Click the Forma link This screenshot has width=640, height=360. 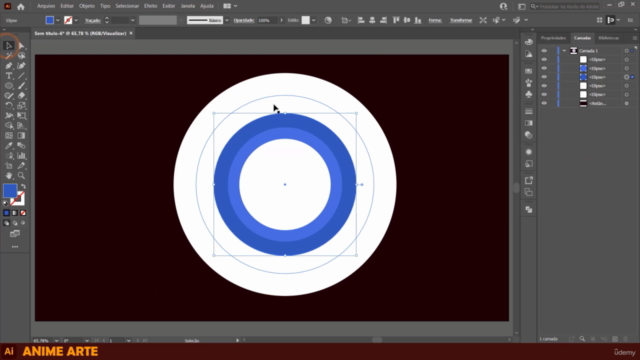pyautogui.click(x=435, y=20)
